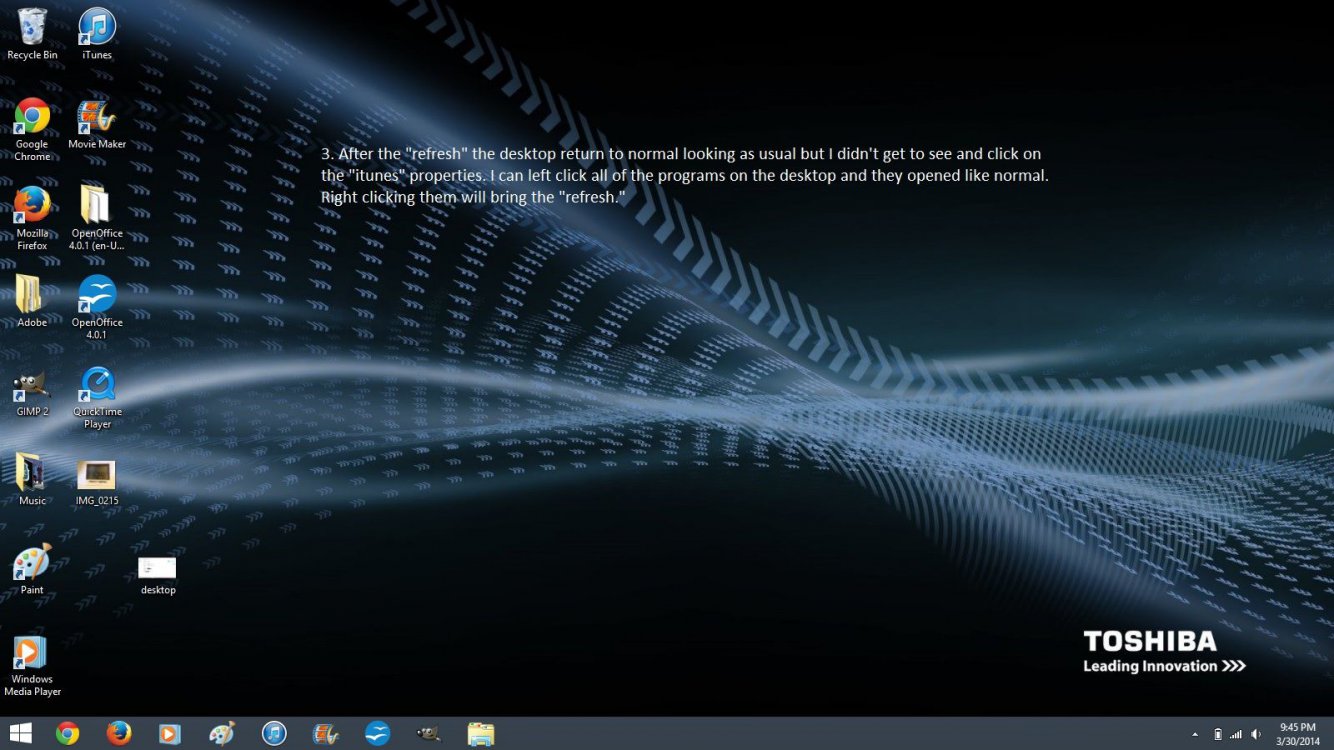The image size is (1334, 750).
Task: Click the Google Chrome desktop icon
Action: (x=32, y=118)
